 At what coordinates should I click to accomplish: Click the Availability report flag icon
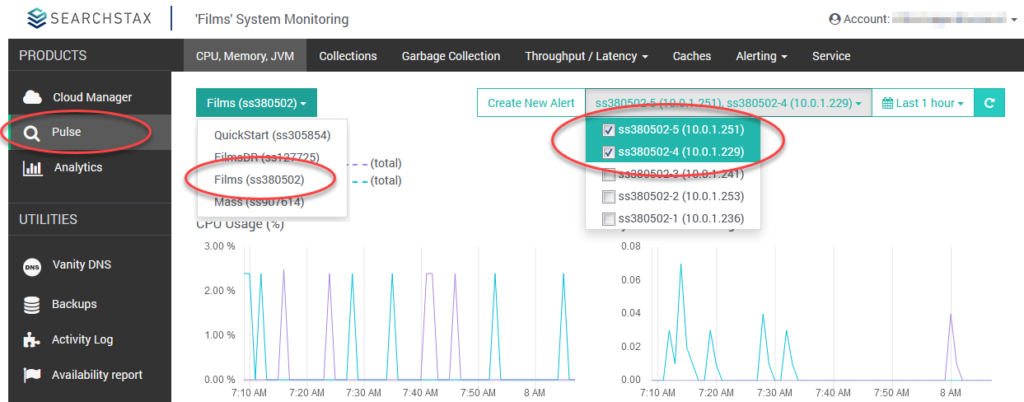tap(32, 375)
